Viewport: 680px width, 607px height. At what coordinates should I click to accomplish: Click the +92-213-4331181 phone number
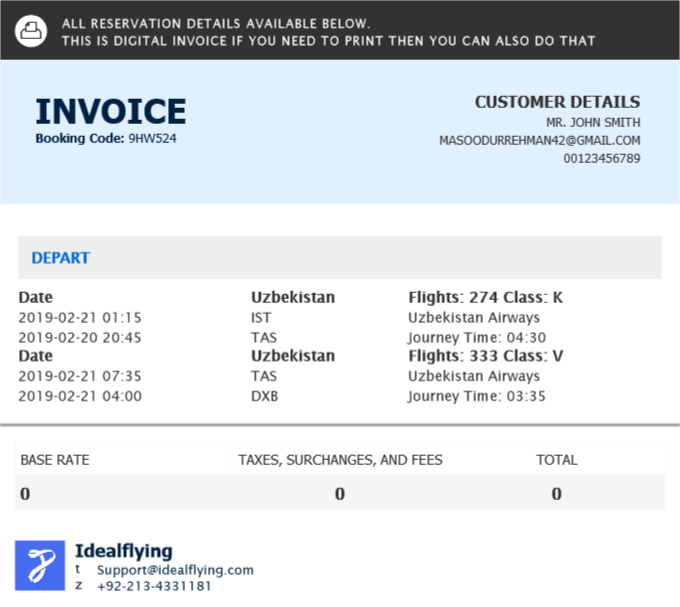[x=154, y=586]
